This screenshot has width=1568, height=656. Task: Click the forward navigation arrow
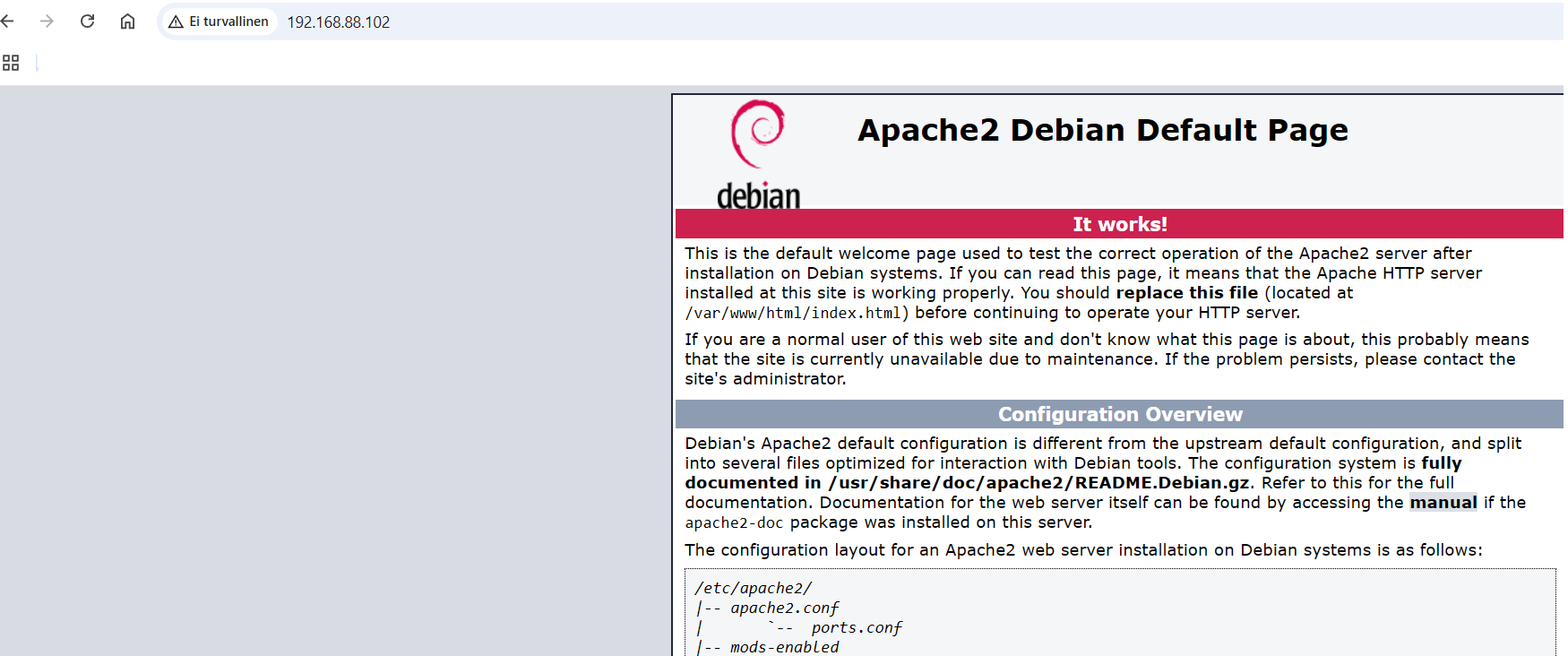tap(47, 22)
